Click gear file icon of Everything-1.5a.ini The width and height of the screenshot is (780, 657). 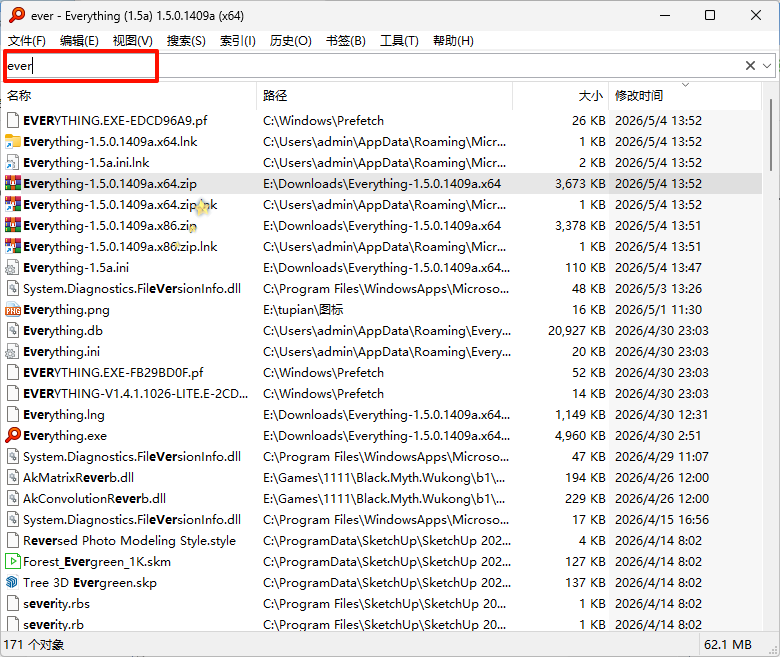[x=12, y=268]
